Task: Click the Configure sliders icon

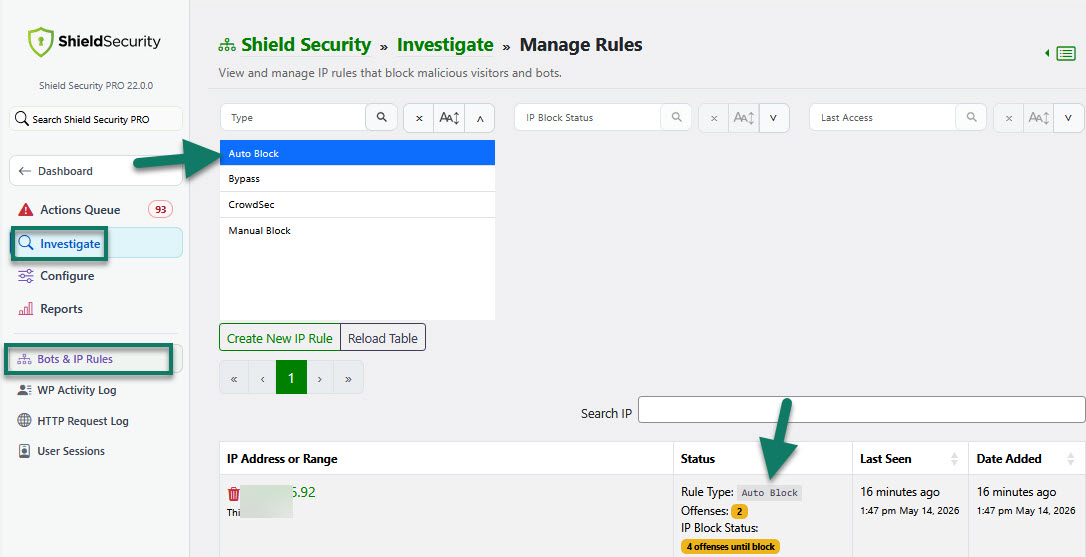Action: pos(26,276)
